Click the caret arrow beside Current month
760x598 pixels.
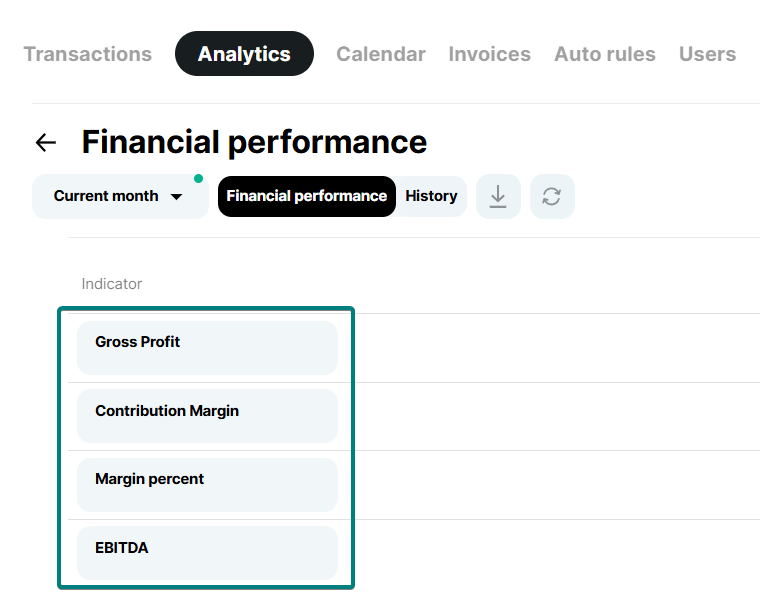(177, 197)
